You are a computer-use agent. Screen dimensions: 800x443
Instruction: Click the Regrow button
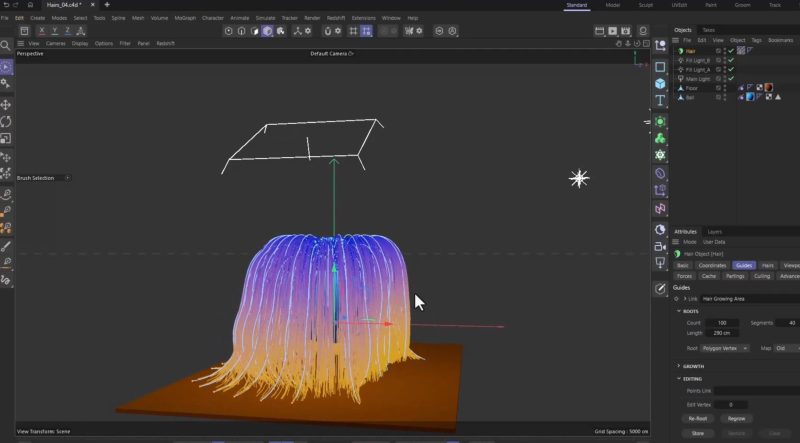point(736,419)
